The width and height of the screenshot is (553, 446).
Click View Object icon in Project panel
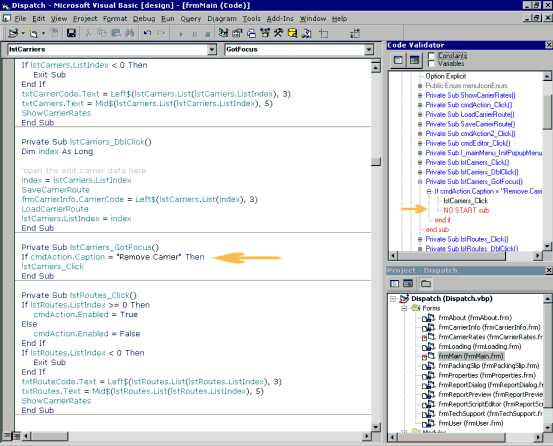[x=408, y=283]
